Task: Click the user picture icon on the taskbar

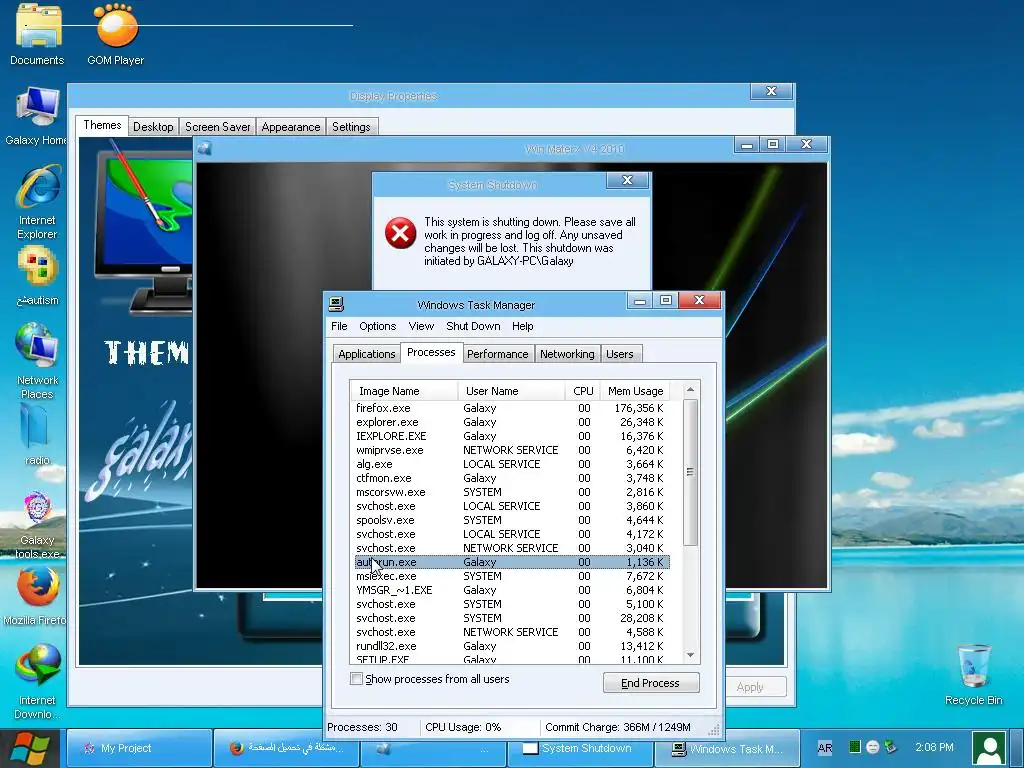Action: coord(989,748)
